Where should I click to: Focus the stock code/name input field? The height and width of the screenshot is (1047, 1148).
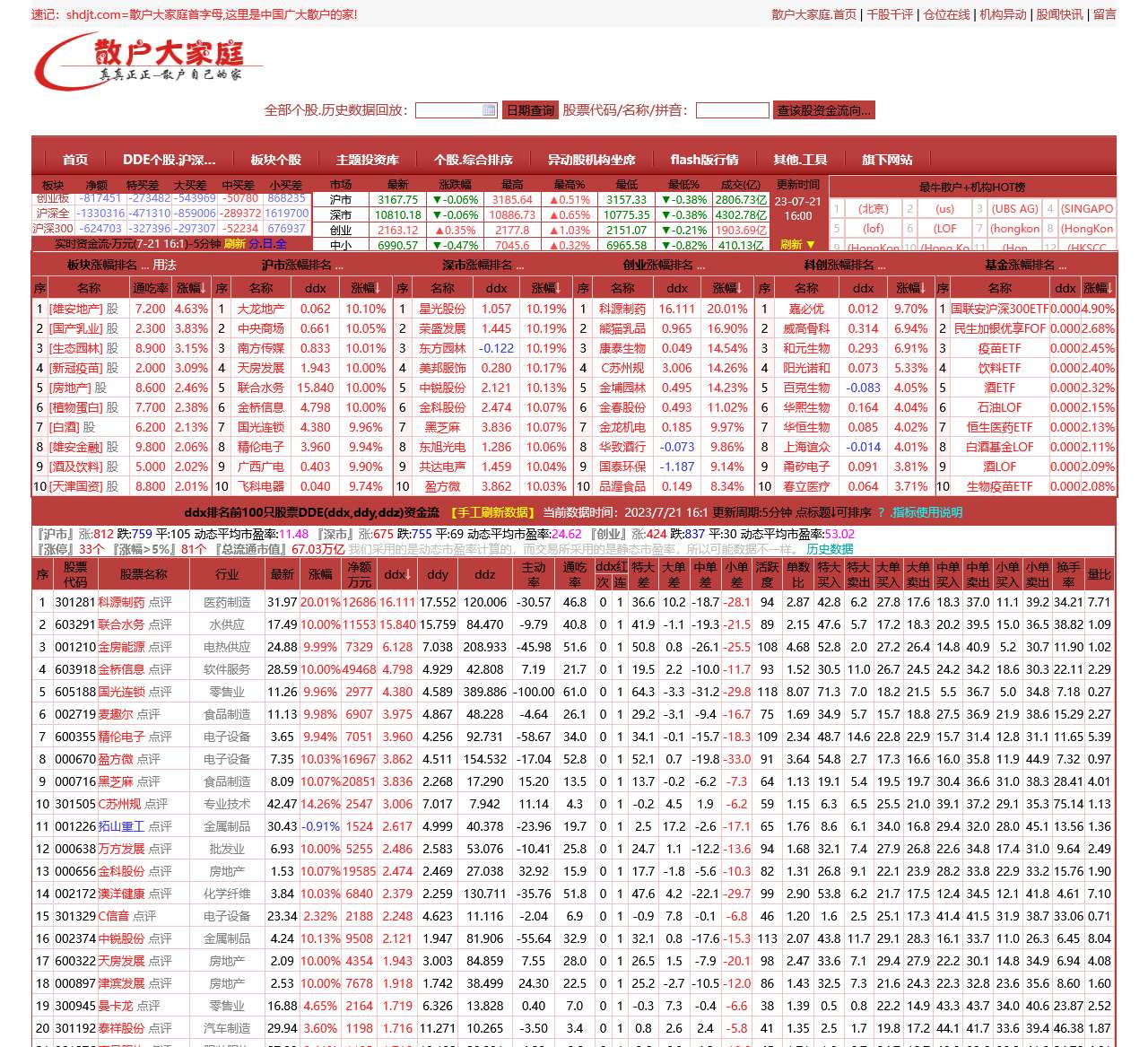click(x=732, y=110)
